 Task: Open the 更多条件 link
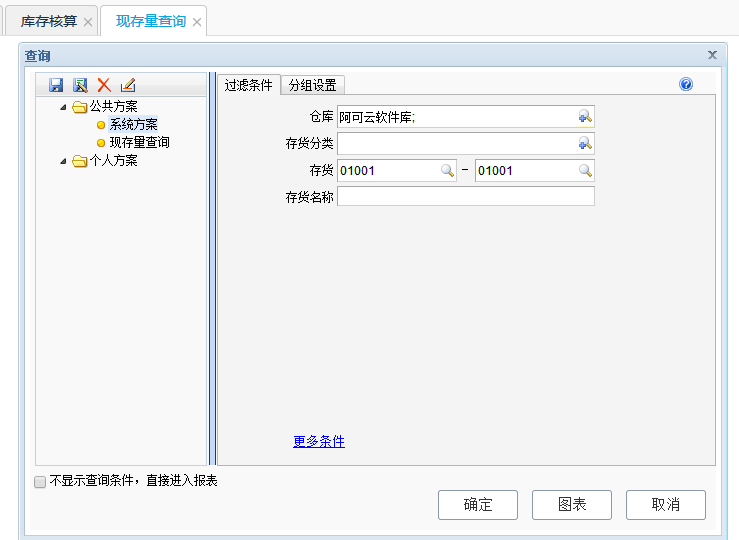(319, 442)
